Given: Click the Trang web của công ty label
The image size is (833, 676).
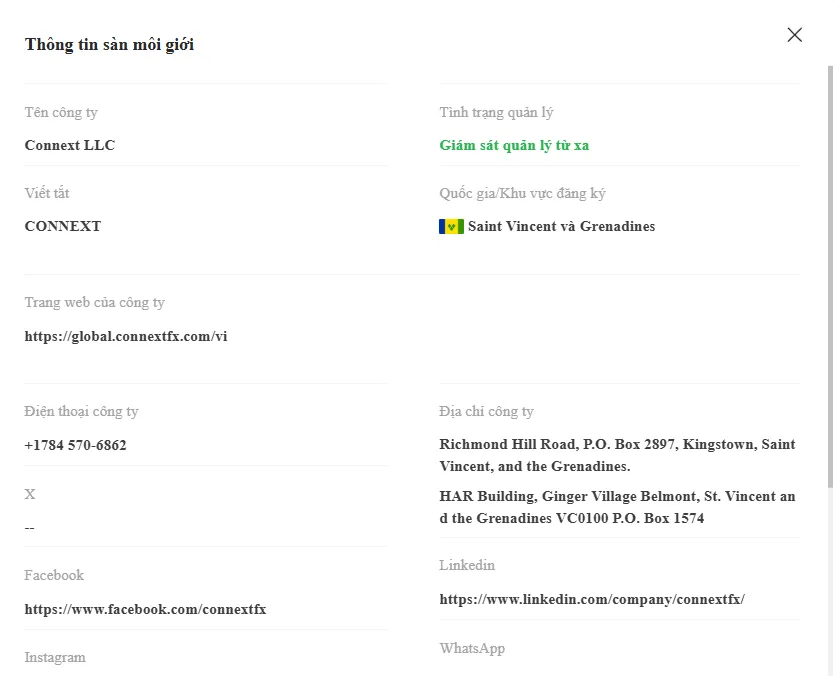Looking at the screenshot, I should (95, 302).
